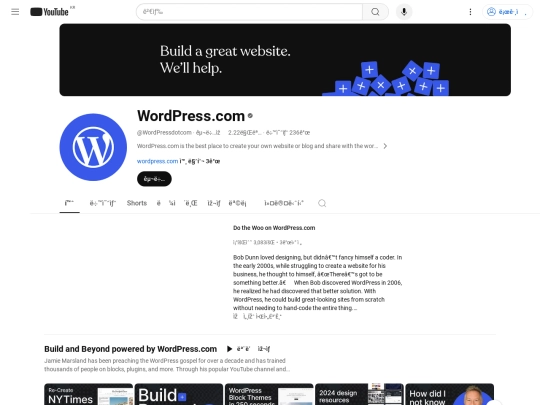Click the search-in-channel magnifier icon

322,203
